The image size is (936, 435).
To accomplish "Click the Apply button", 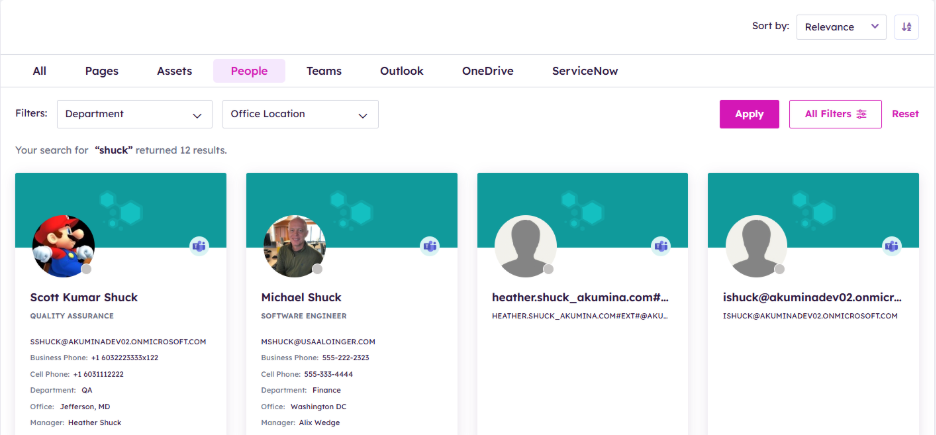I will pos(749,114).
